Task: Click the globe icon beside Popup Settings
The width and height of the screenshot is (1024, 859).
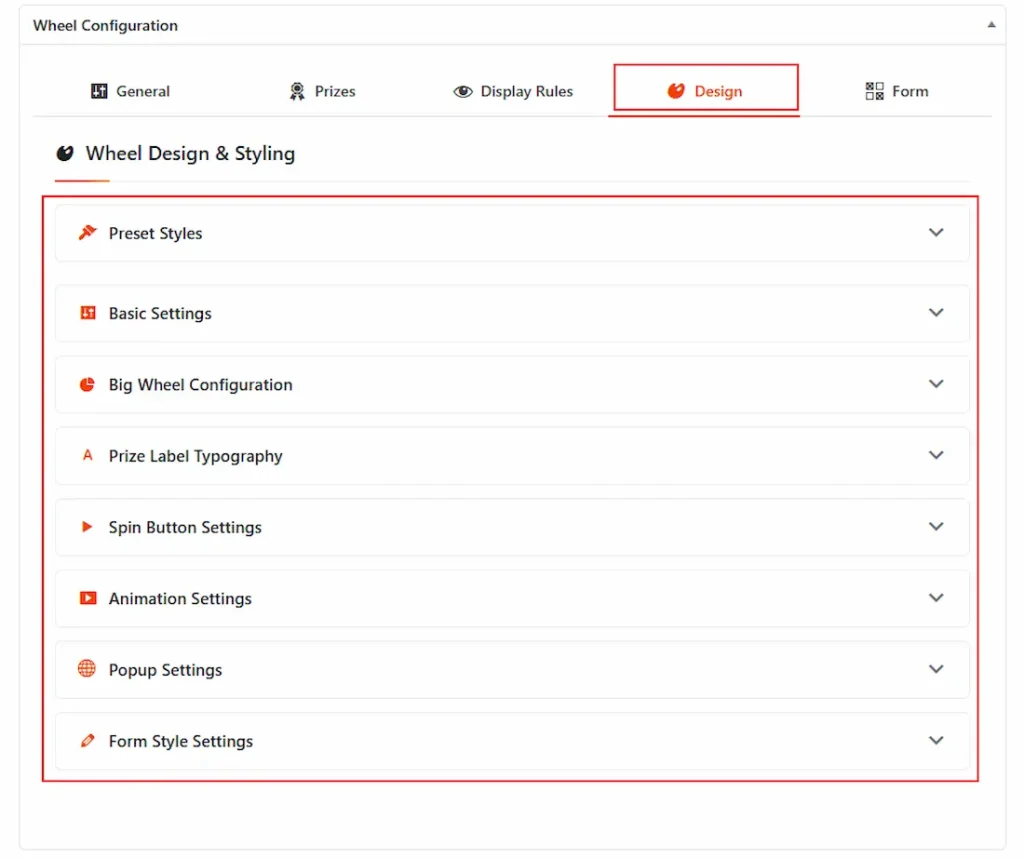Action: tap(88, 669)
